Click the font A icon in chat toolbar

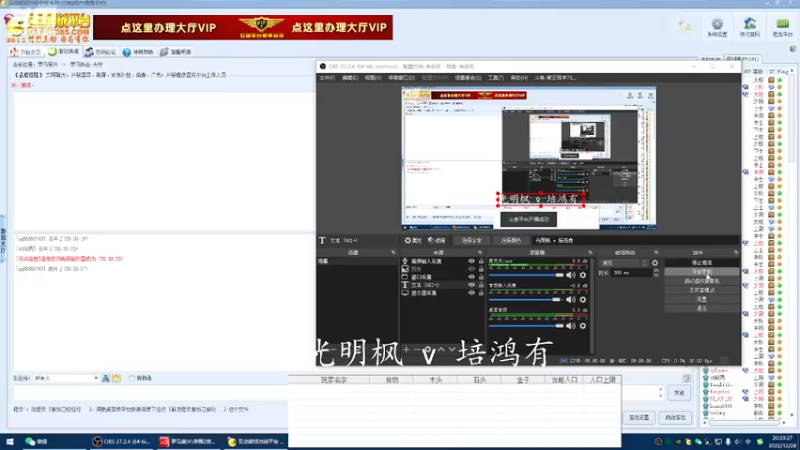pyautogui.click(x=106, y=379)
